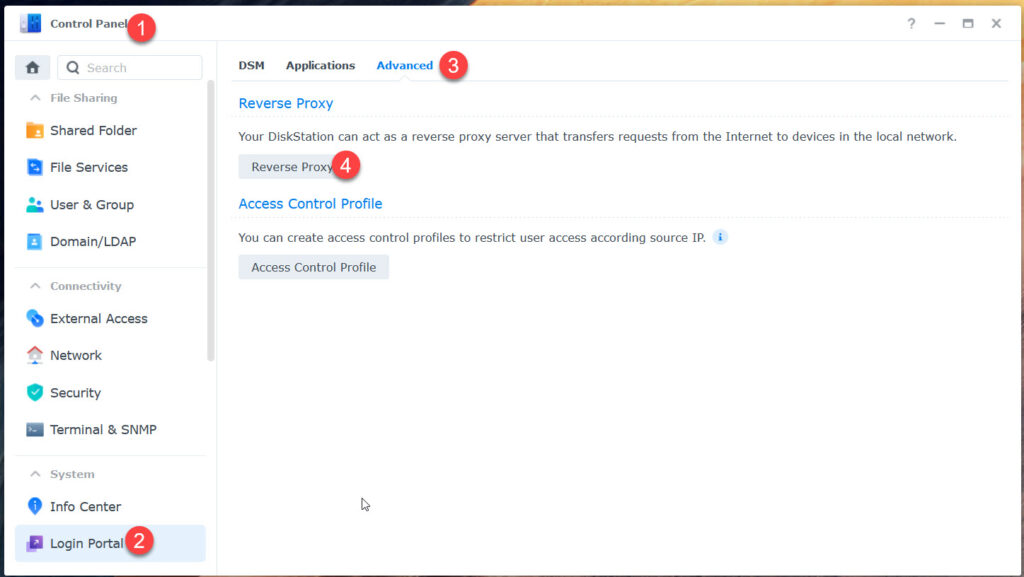Open the help question mark button

click(911, 23)
